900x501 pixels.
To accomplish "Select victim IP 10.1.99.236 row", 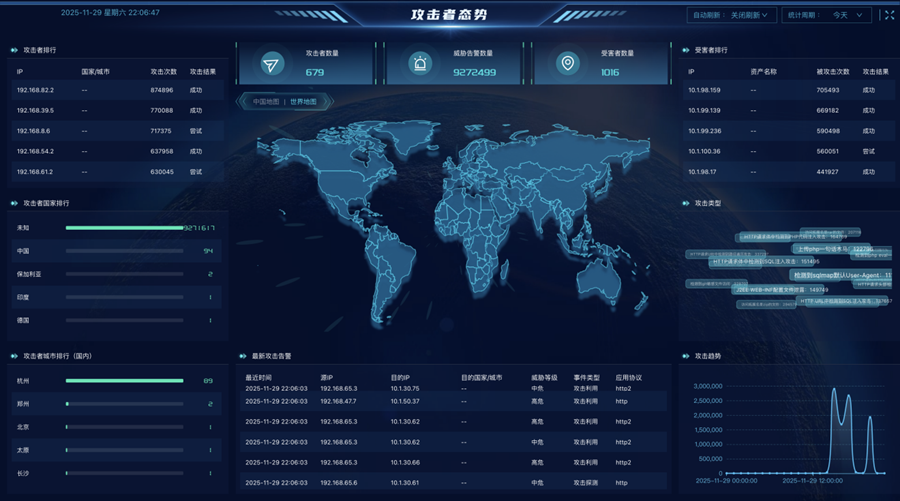I will pyautogui.click(x=789, y=131).
